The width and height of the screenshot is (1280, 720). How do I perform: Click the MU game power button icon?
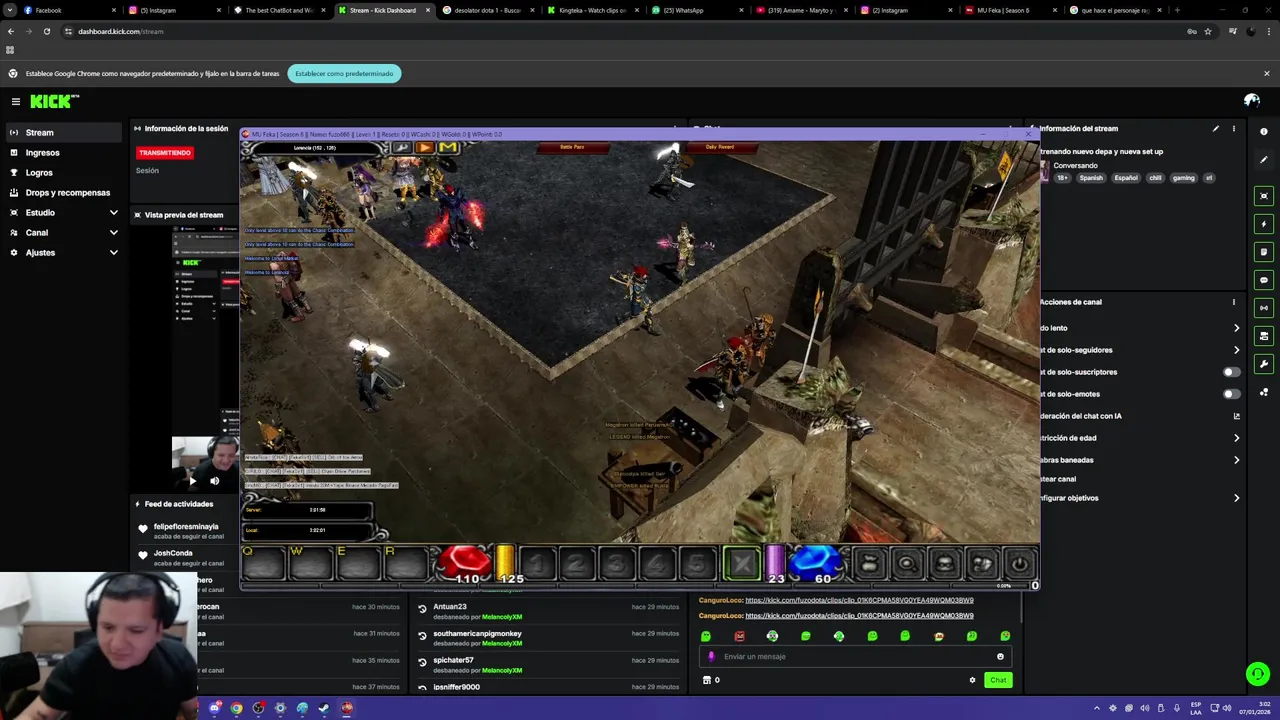1019,565
